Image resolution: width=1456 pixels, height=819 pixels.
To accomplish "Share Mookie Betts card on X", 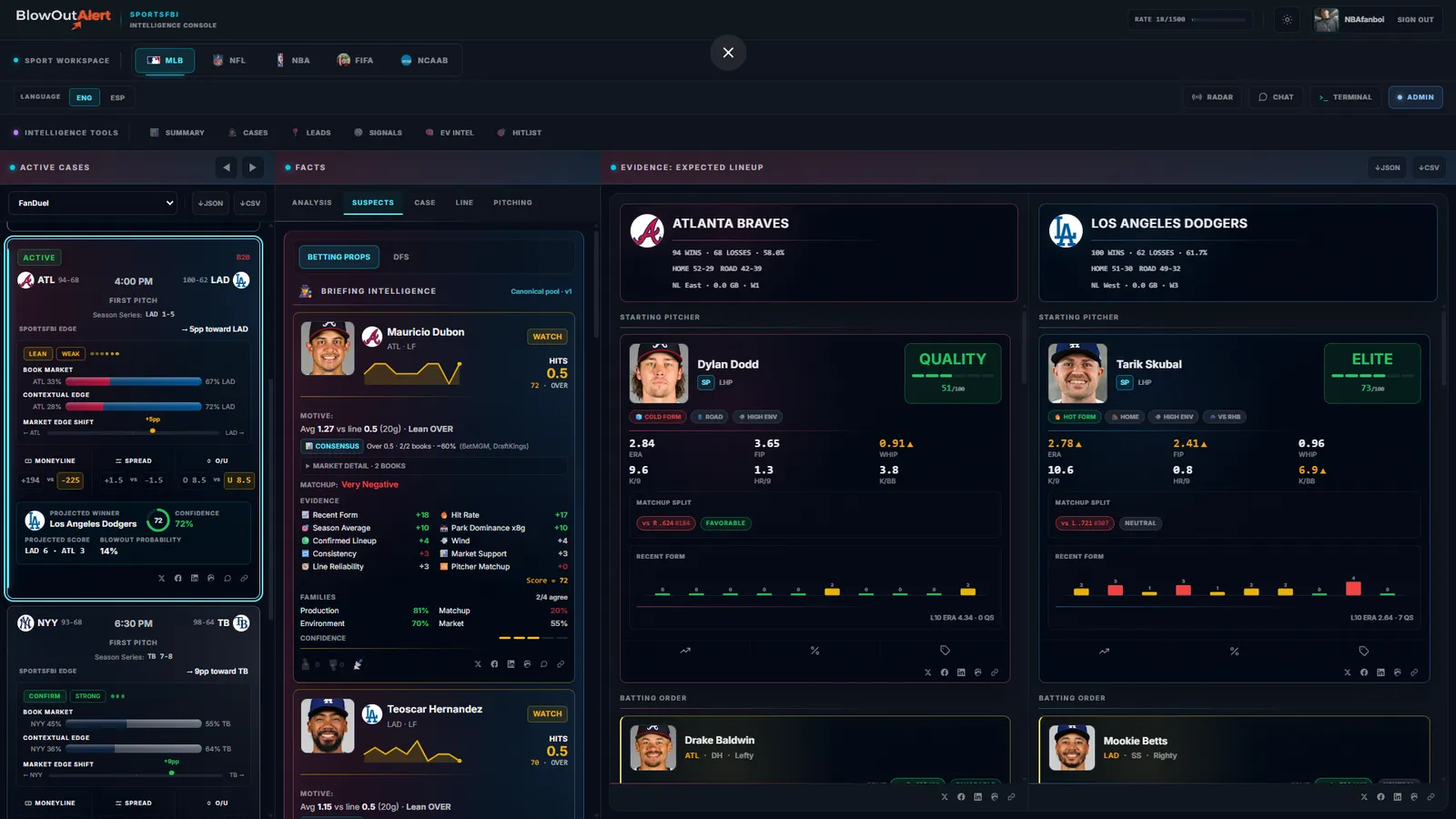I will (1364, 796).
